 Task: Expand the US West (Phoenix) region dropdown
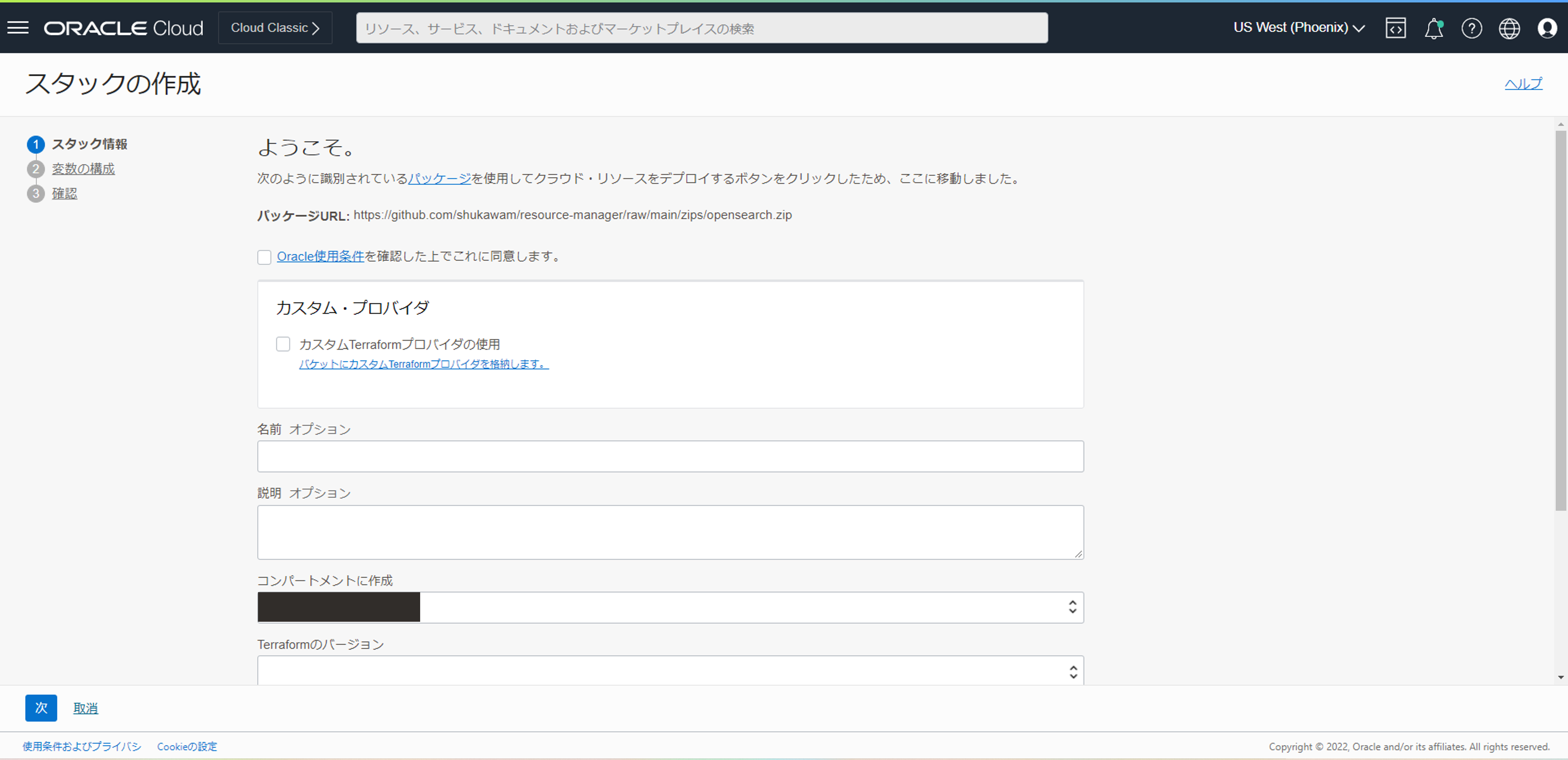click(1298, 28)
